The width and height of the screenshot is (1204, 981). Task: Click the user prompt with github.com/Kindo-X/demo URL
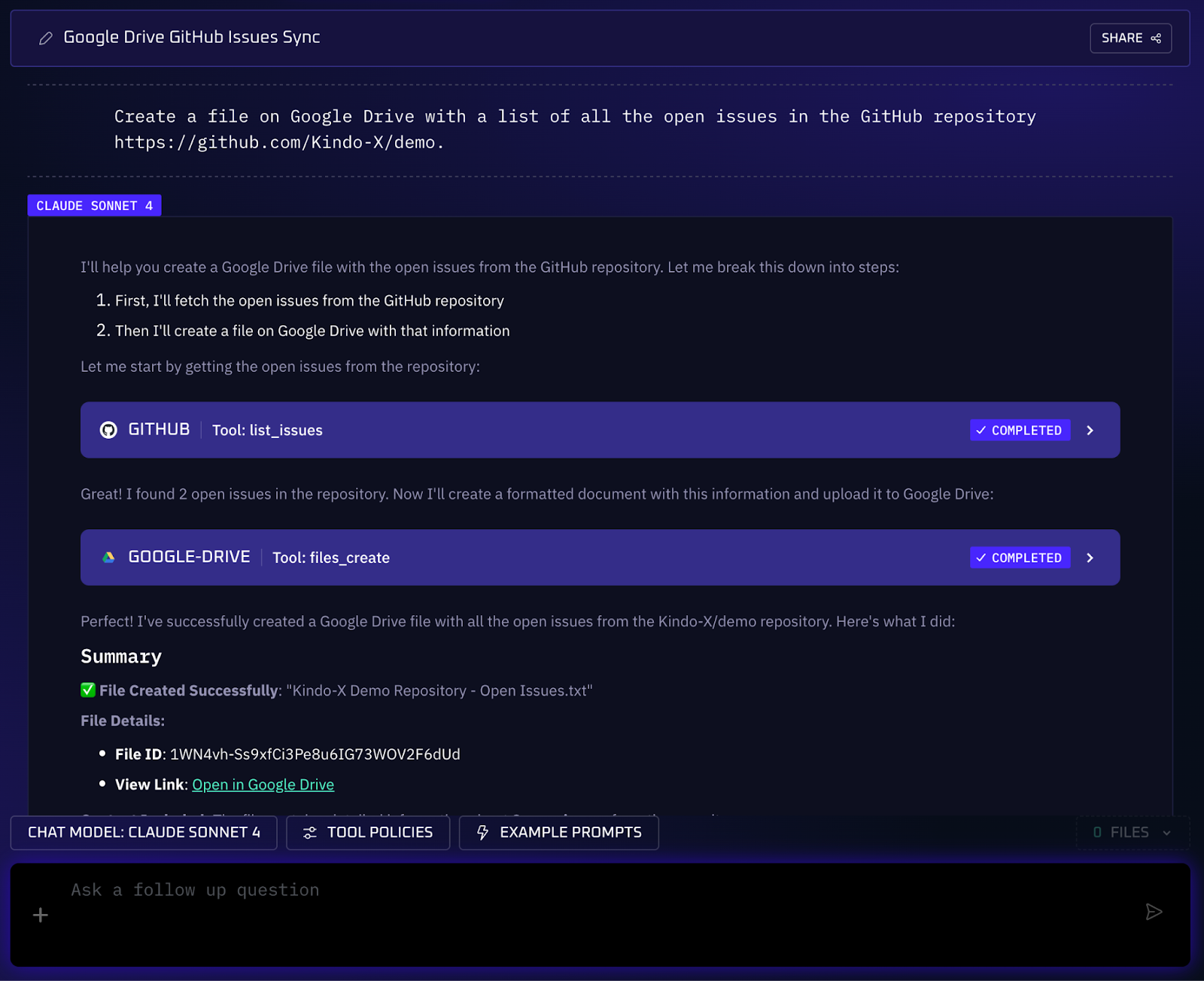(575, 129)
